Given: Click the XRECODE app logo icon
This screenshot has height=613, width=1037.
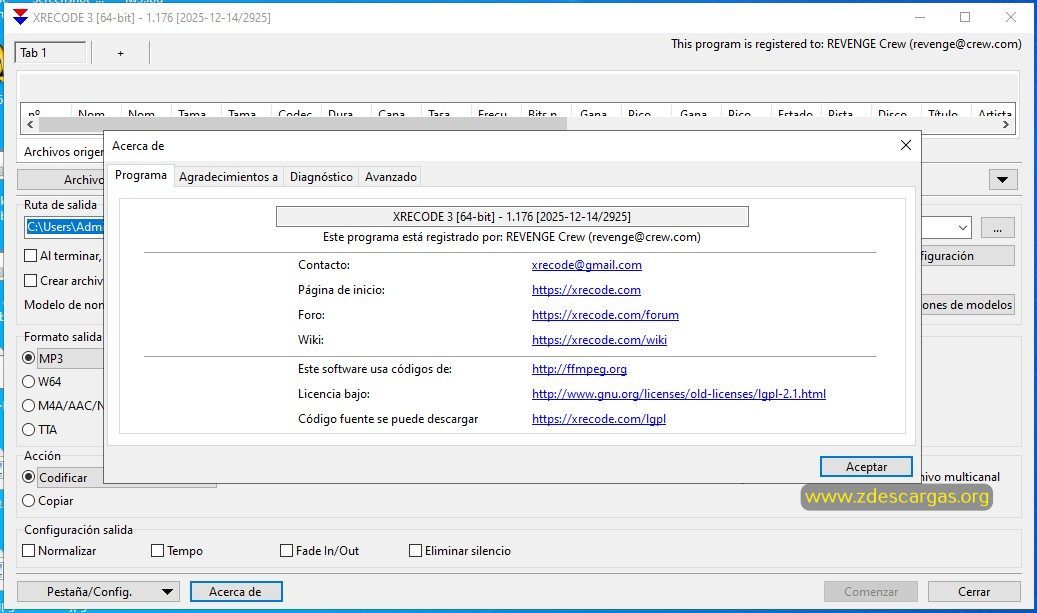Looking at the screenshot, I should (x=20, y=17).
